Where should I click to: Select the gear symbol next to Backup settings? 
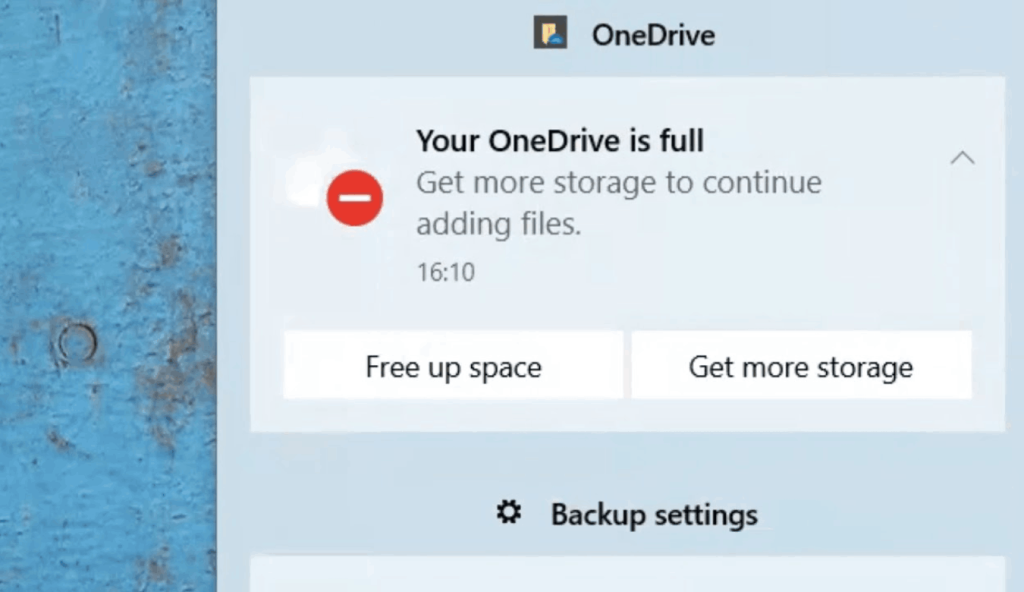pos(510,512)
